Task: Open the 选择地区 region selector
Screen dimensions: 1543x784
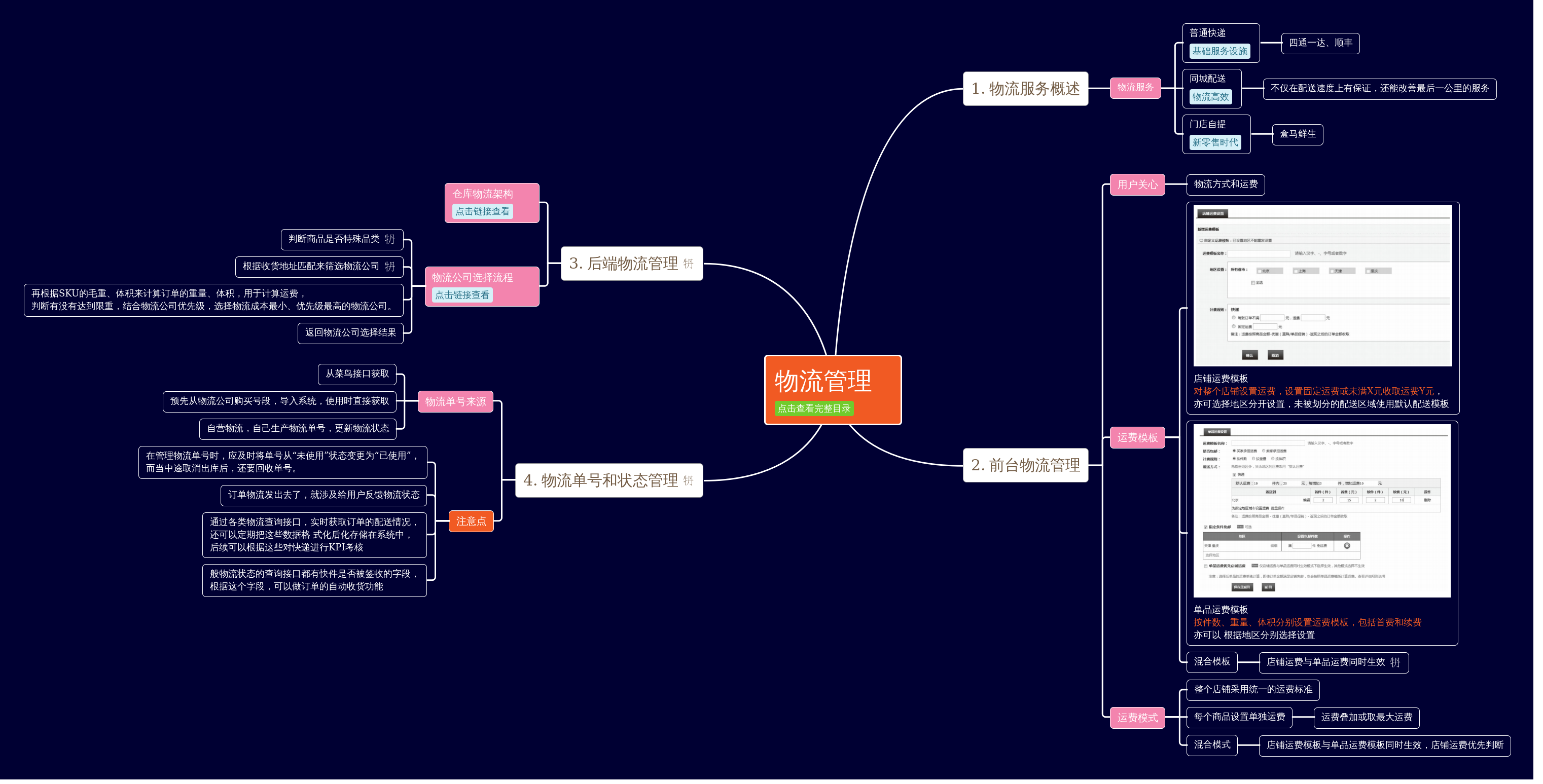Action: coord(1213,555)
